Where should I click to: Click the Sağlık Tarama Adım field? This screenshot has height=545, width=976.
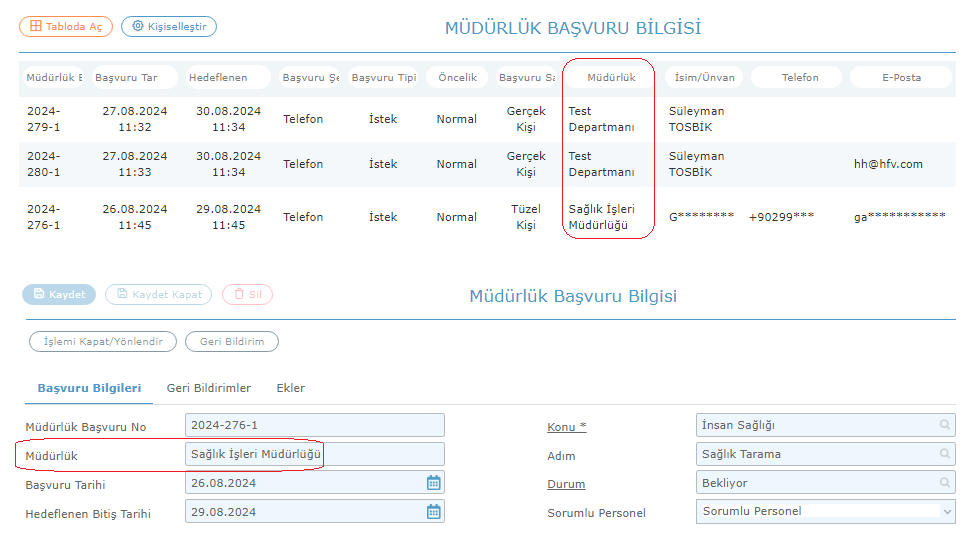825,454
